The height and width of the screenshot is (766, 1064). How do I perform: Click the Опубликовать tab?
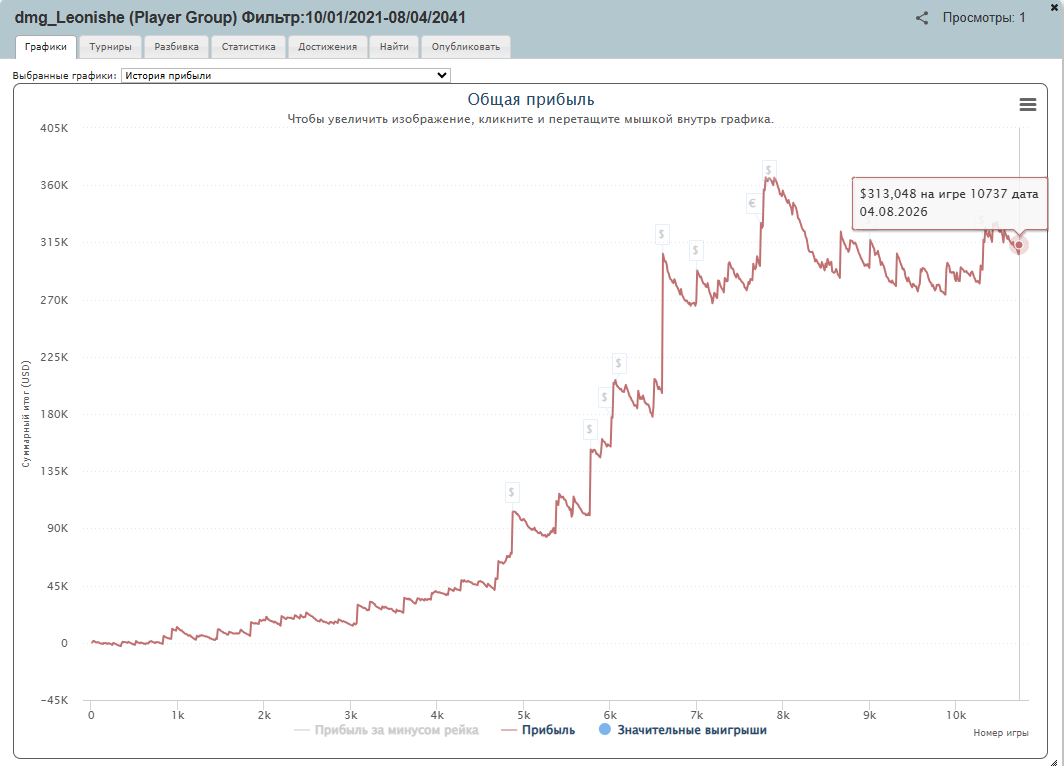point(466,47)
